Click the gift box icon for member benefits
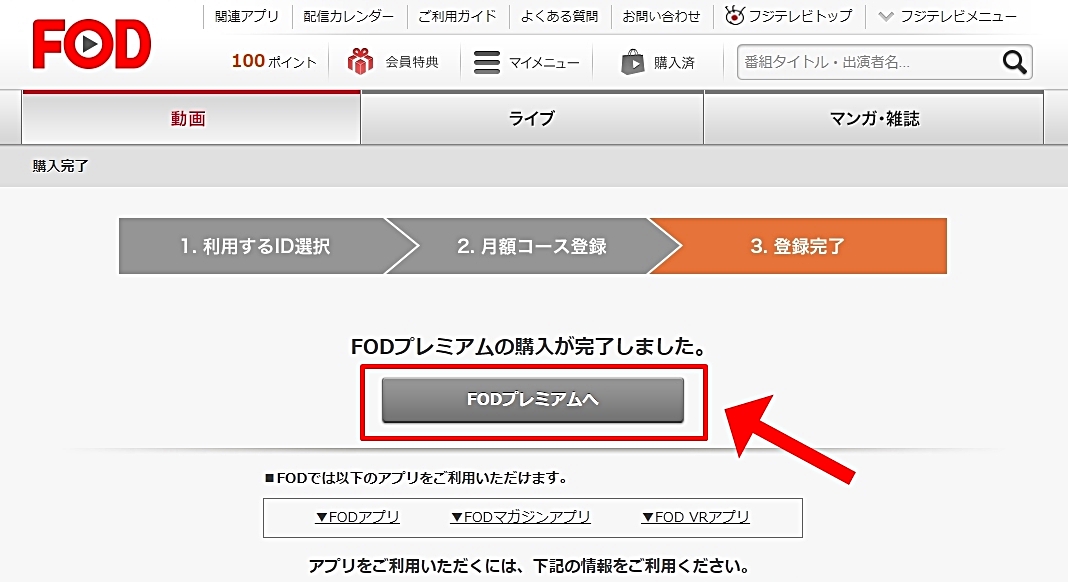1068x582 pixels. tap(360, 61)
